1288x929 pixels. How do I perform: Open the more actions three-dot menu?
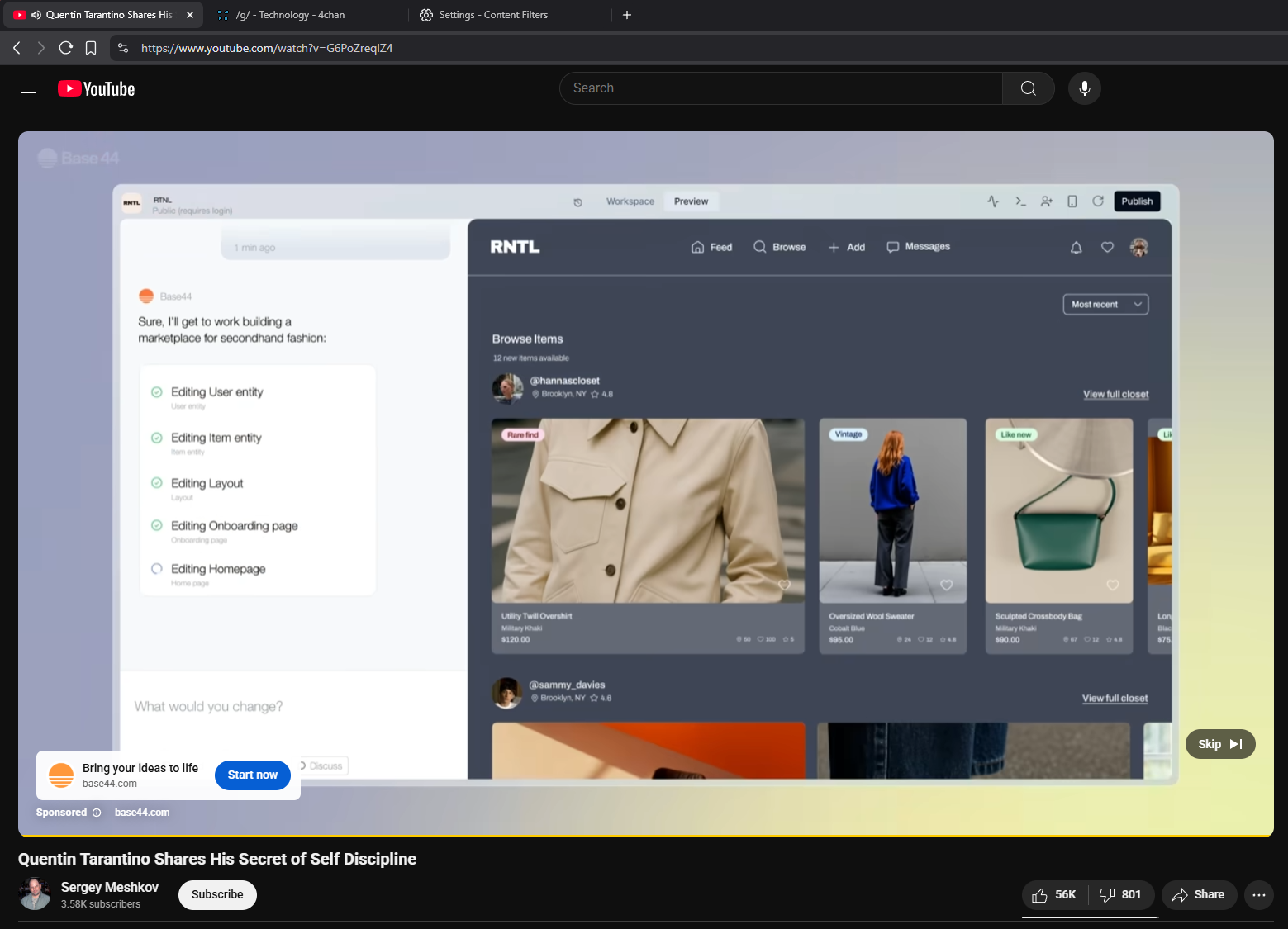[x=1259, y=895]
